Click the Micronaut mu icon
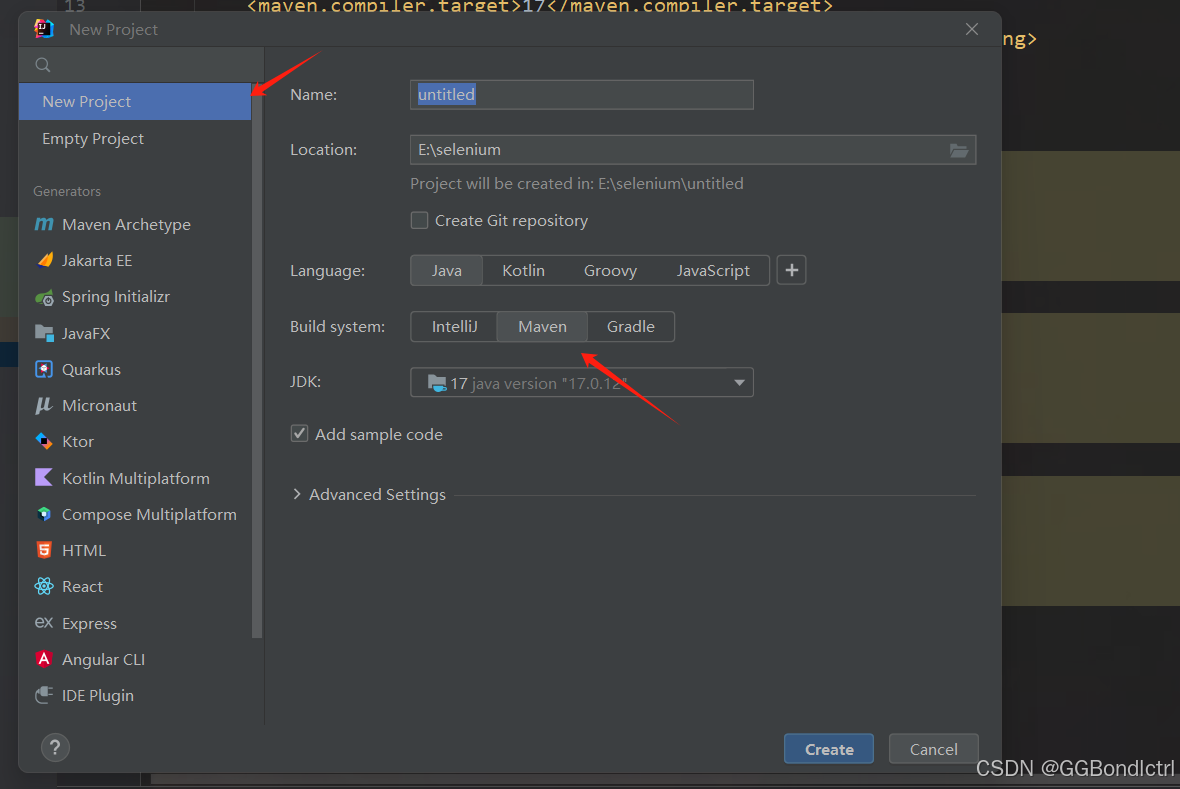The width and height of the screenshot is (1180, 789). [44, 405]
